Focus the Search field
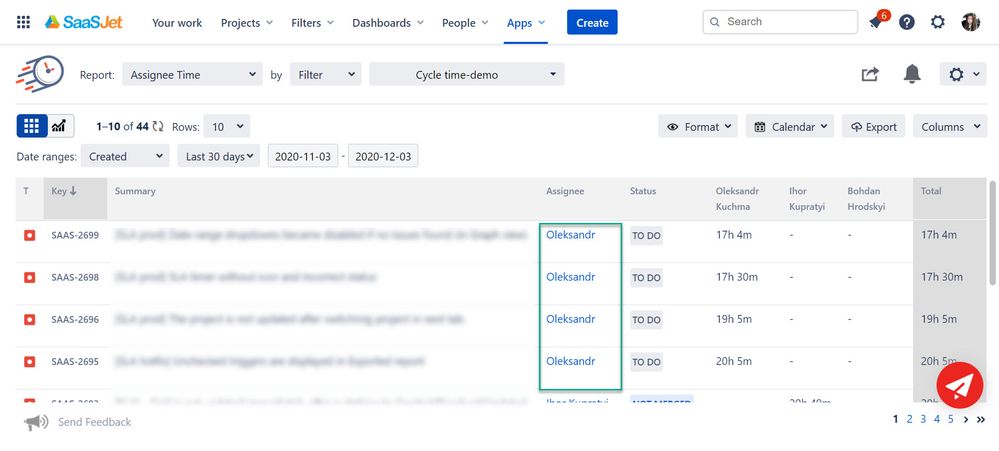 click(780, 22)
